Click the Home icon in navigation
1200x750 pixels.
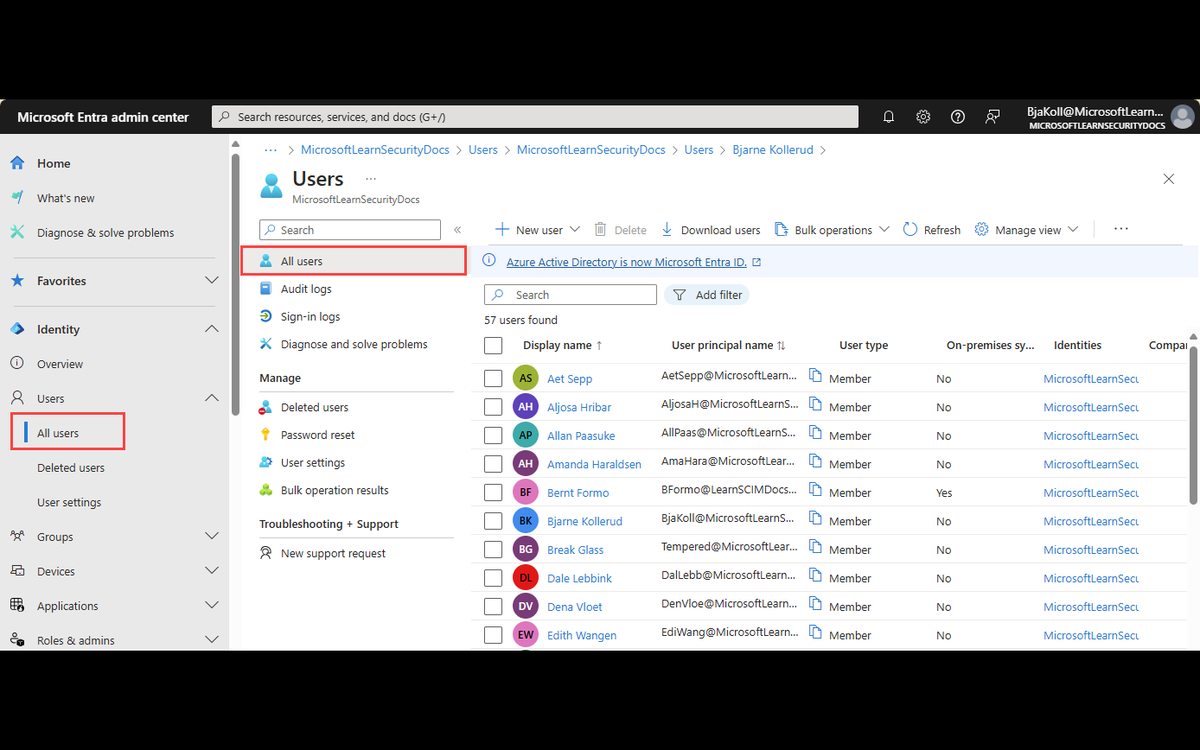[18, 163]
